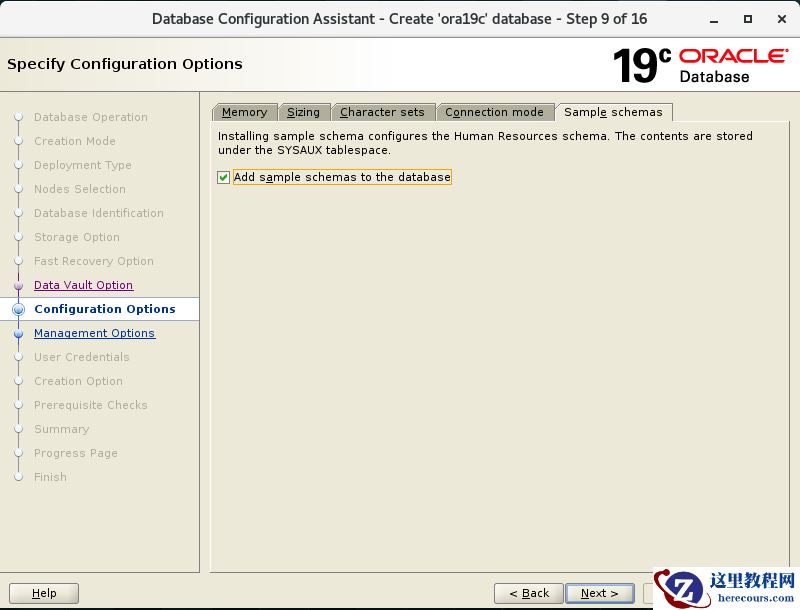Viewport: 800px width, 610px height.
Task: Click the Summary step label
Action: (62, 429)
